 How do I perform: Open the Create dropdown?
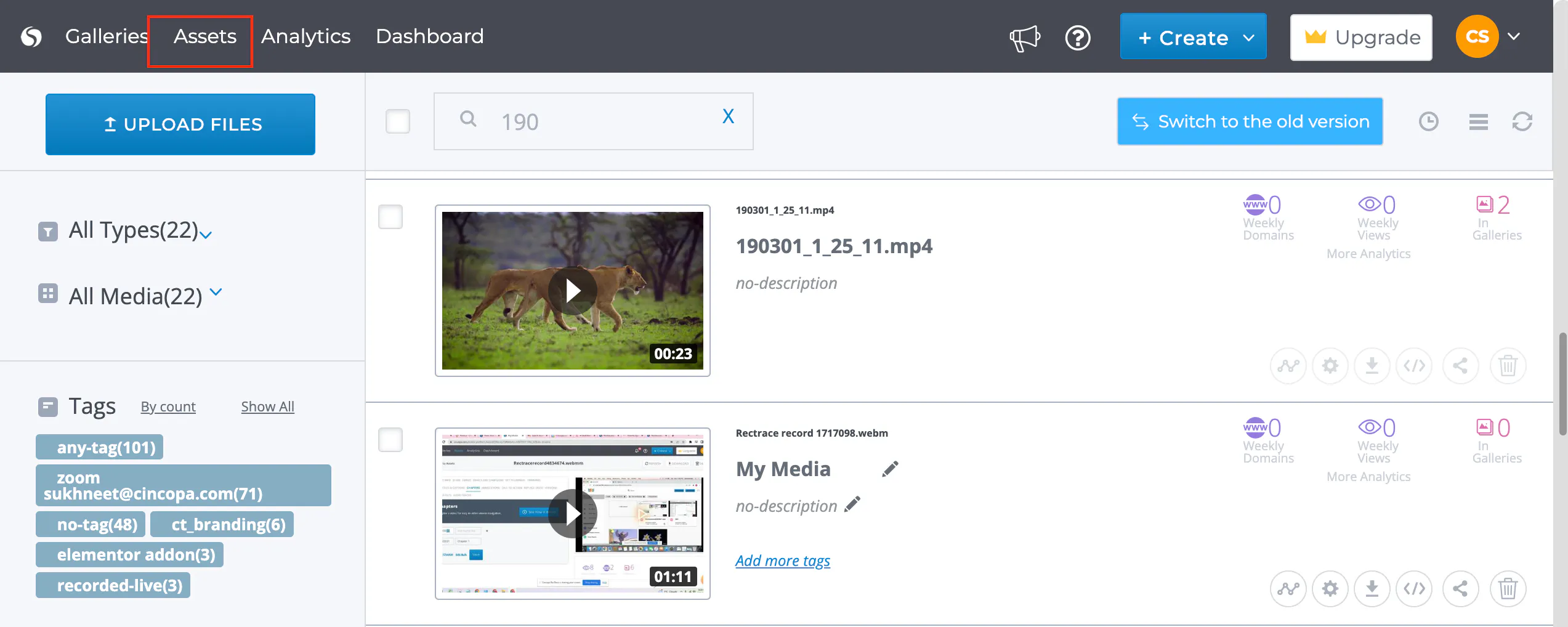coord(1193,37)
